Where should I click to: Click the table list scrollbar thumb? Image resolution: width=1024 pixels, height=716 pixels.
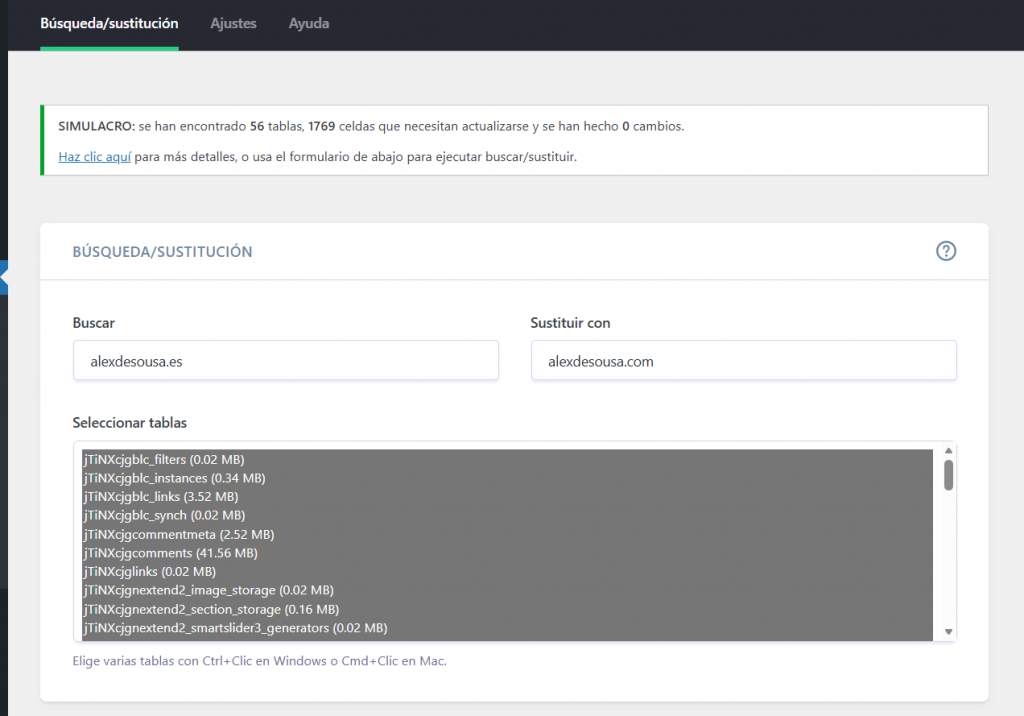[x=948, y=475]
